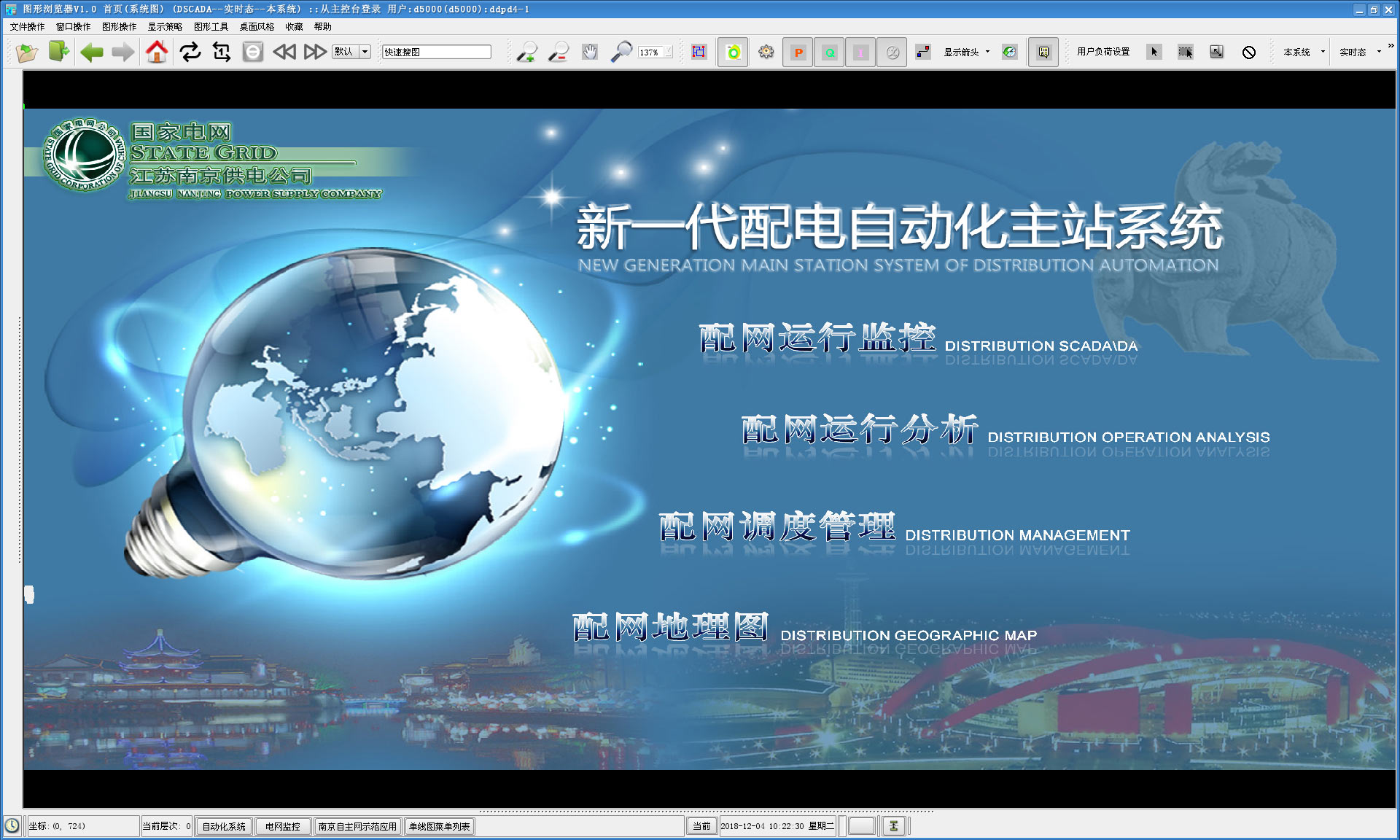Screen dimensions: 1400x840
Task: Toggle the pink I current display
Action: coord(860,52)
